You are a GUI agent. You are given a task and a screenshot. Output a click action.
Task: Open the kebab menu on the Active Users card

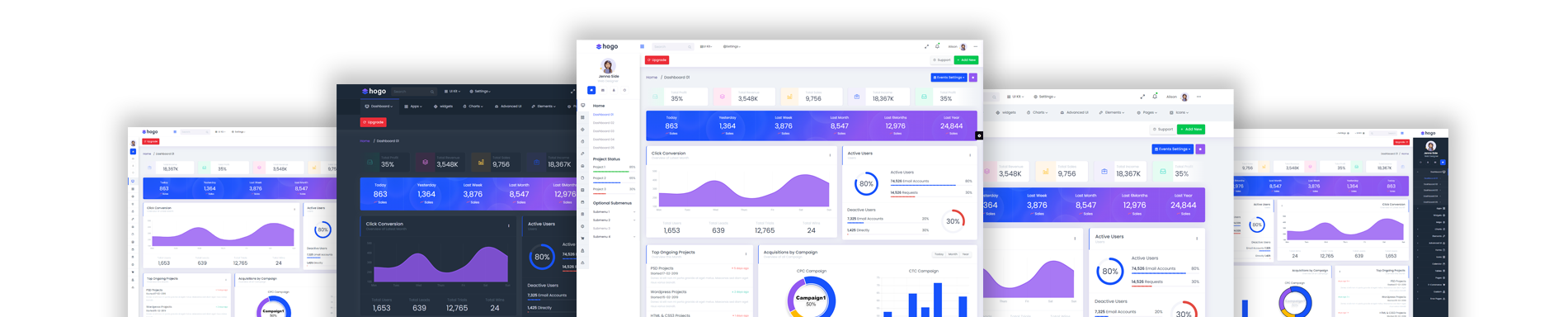point(970,154)
